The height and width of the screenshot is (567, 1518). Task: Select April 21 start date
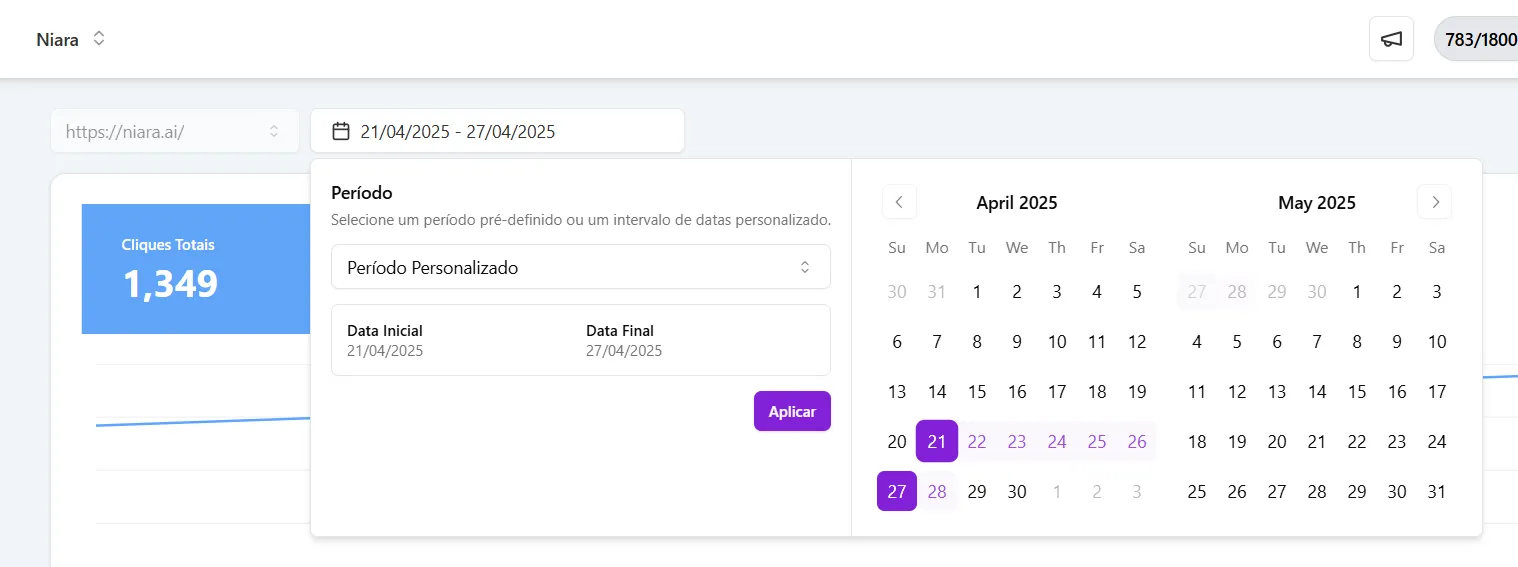pyautogui.click(x=936, y=441)
